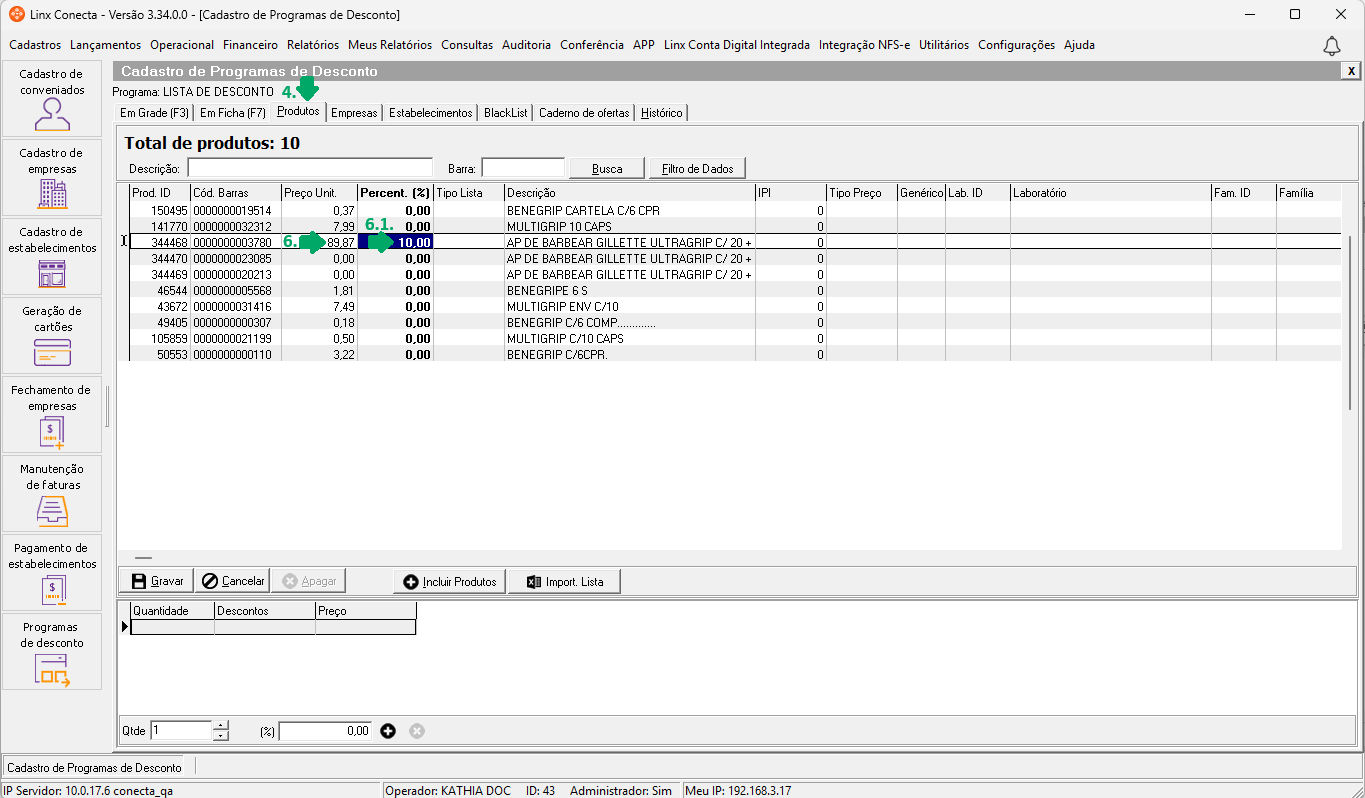This screenshot has height=798, width=1365.
Task: Open Programas de desconto sidebar icon
Action: click(x=52, y=651)
